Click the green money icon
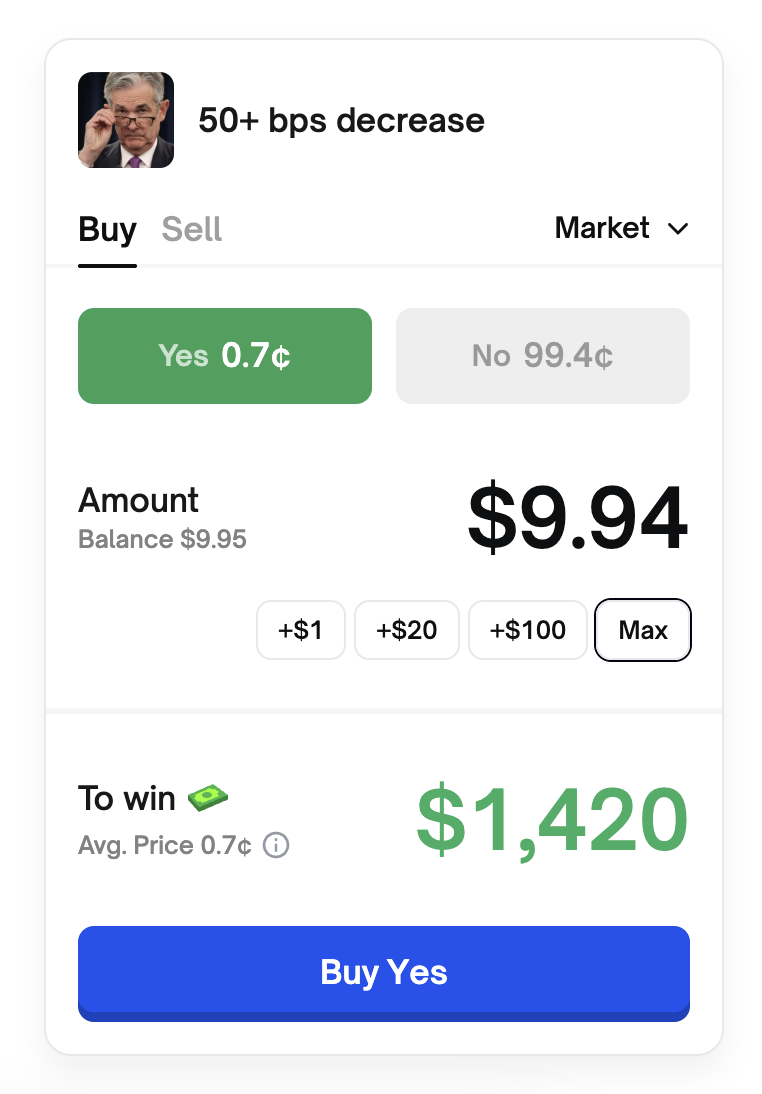The width and height of the screenshot is (762, 1094). (208, 797)
